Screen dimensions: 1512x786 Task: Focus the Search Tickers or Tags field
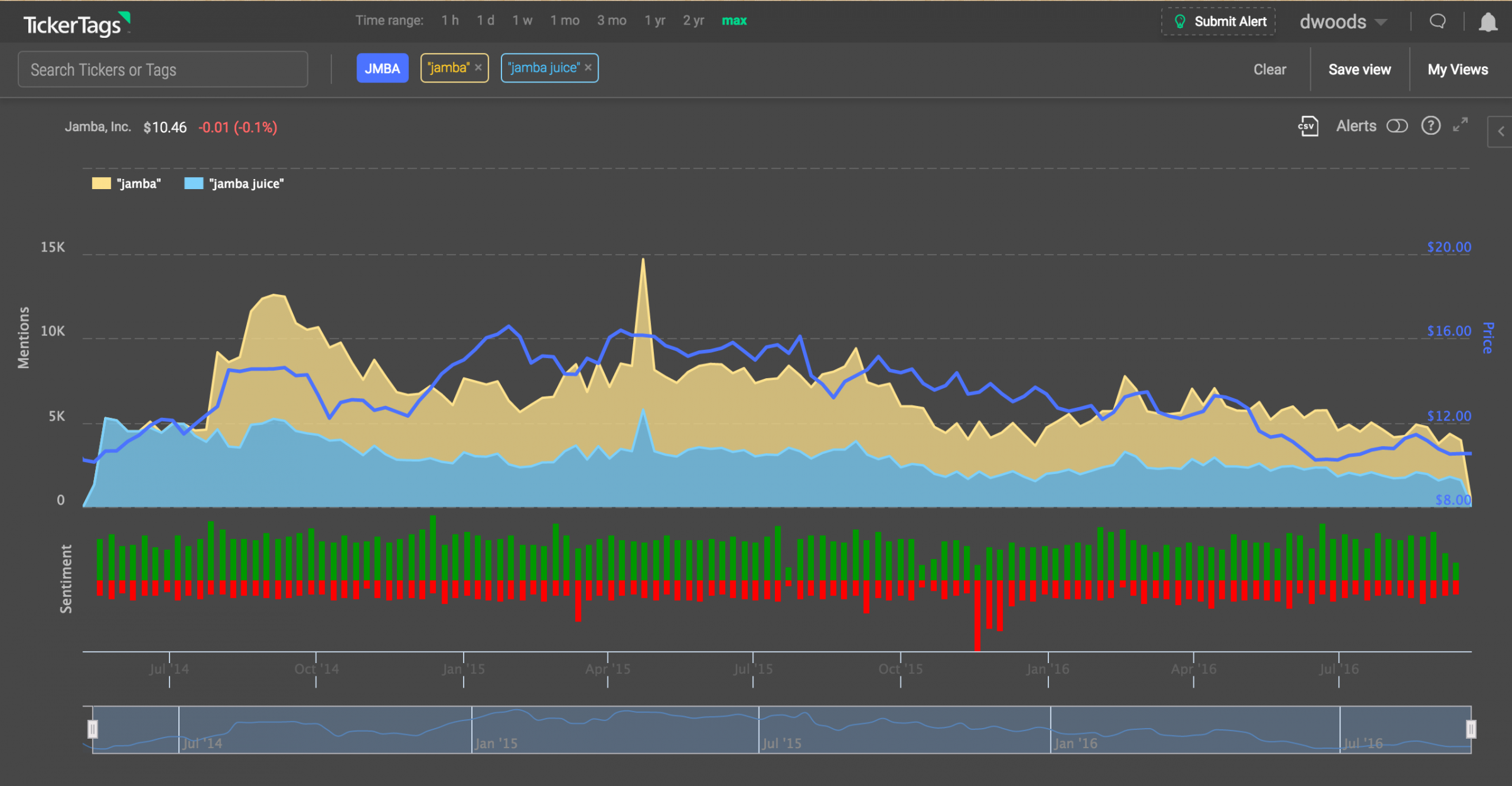[163, 69]
